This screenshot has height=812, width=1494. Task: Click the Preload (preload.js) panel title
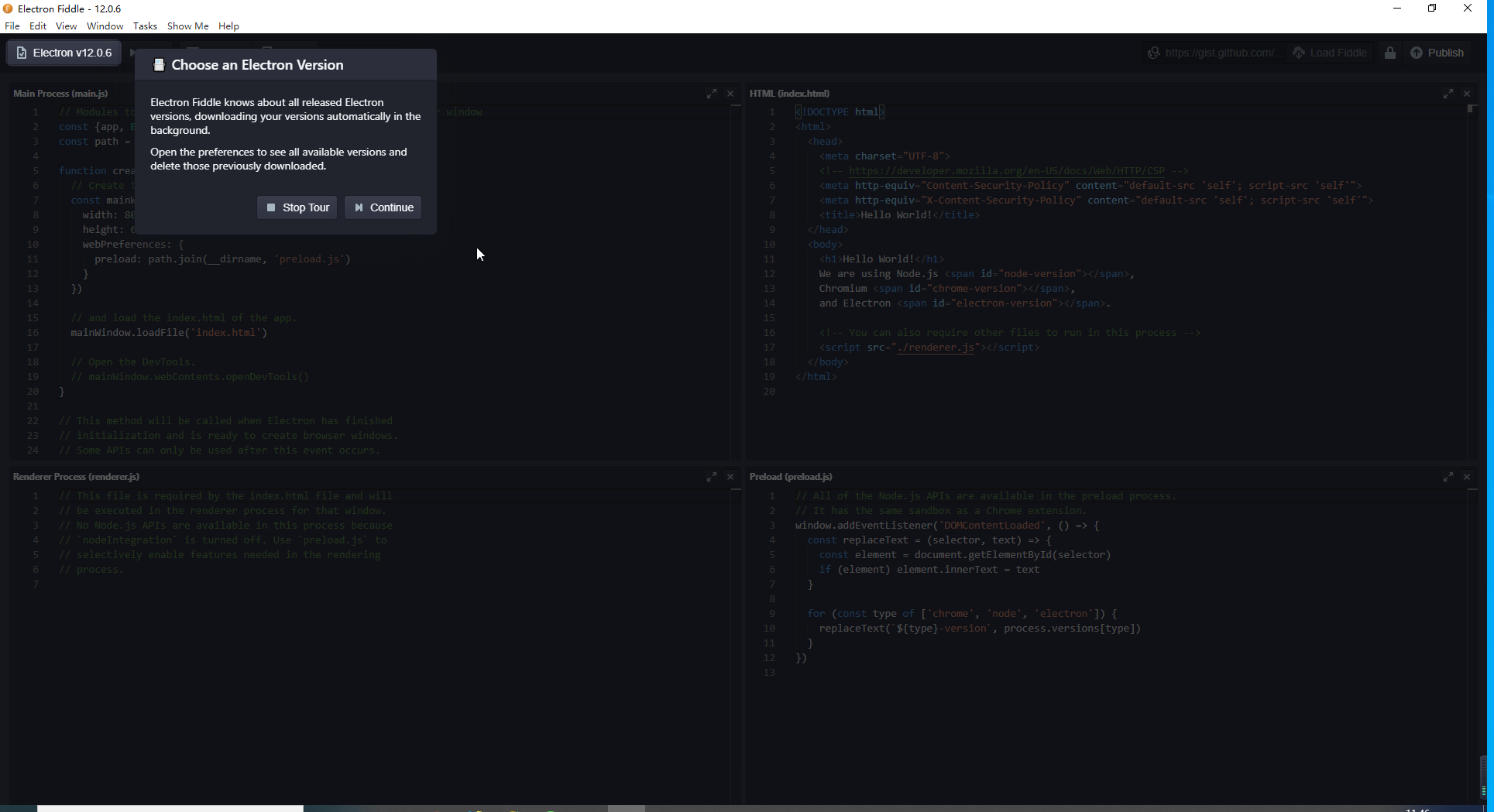click(x=791, y=477)
